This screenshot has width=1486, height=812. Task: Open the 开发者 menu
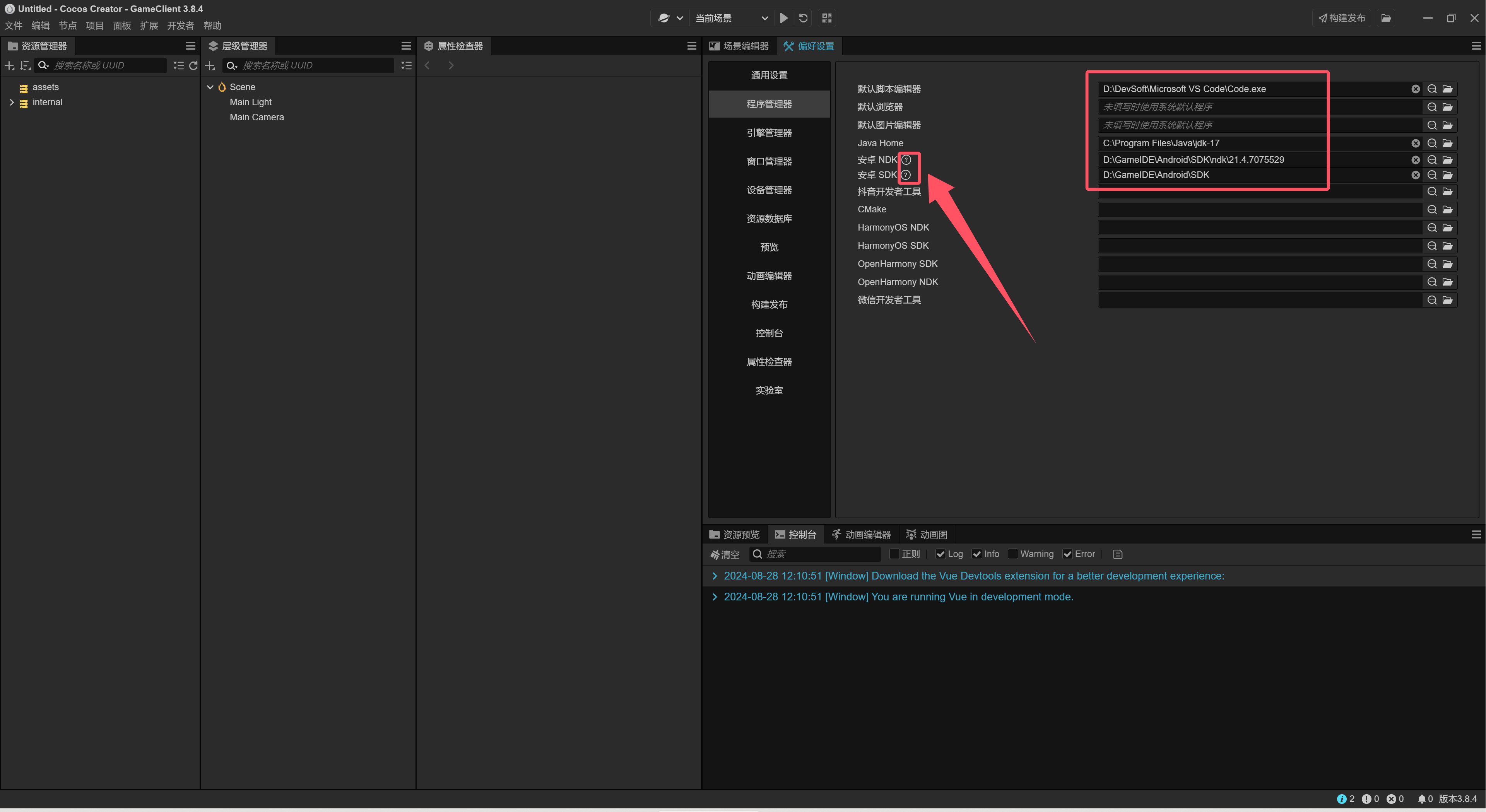pyautogui.click(x=180, y=26)
